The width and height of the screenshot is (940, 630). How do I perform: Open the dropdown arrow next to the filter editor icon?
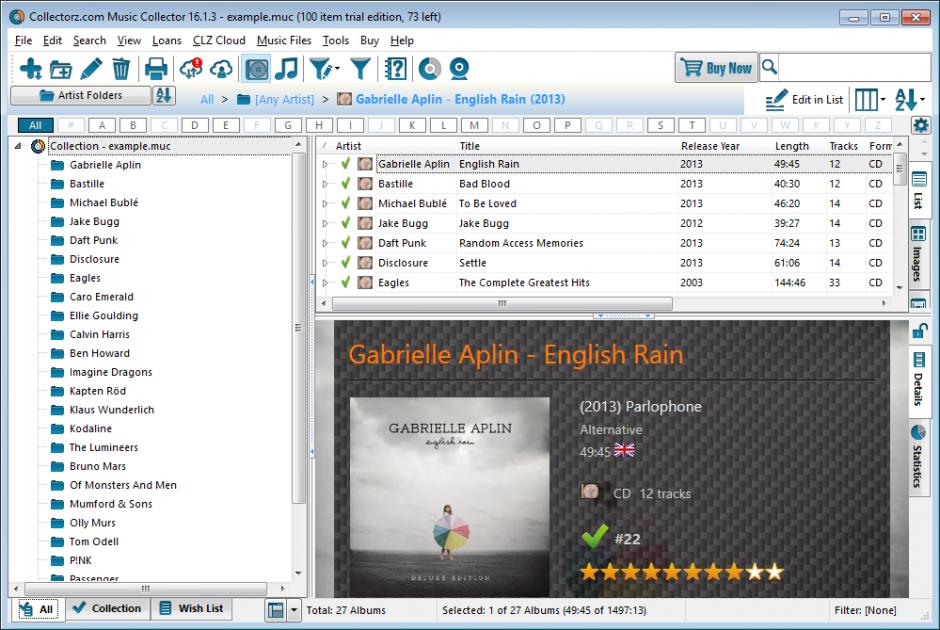[338, 68]
